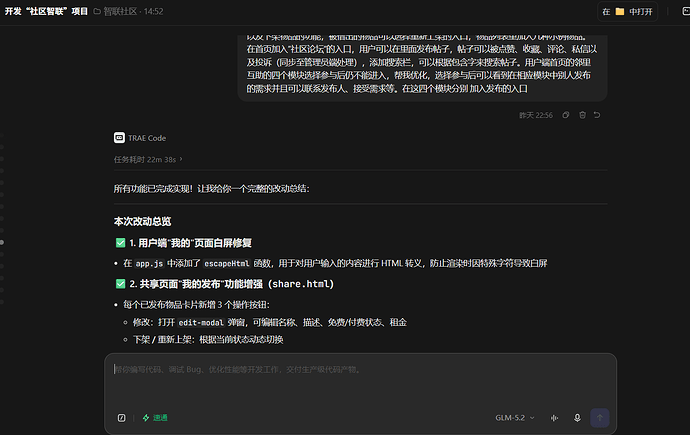Click the heading 本次改动总览

coord(142,221)
